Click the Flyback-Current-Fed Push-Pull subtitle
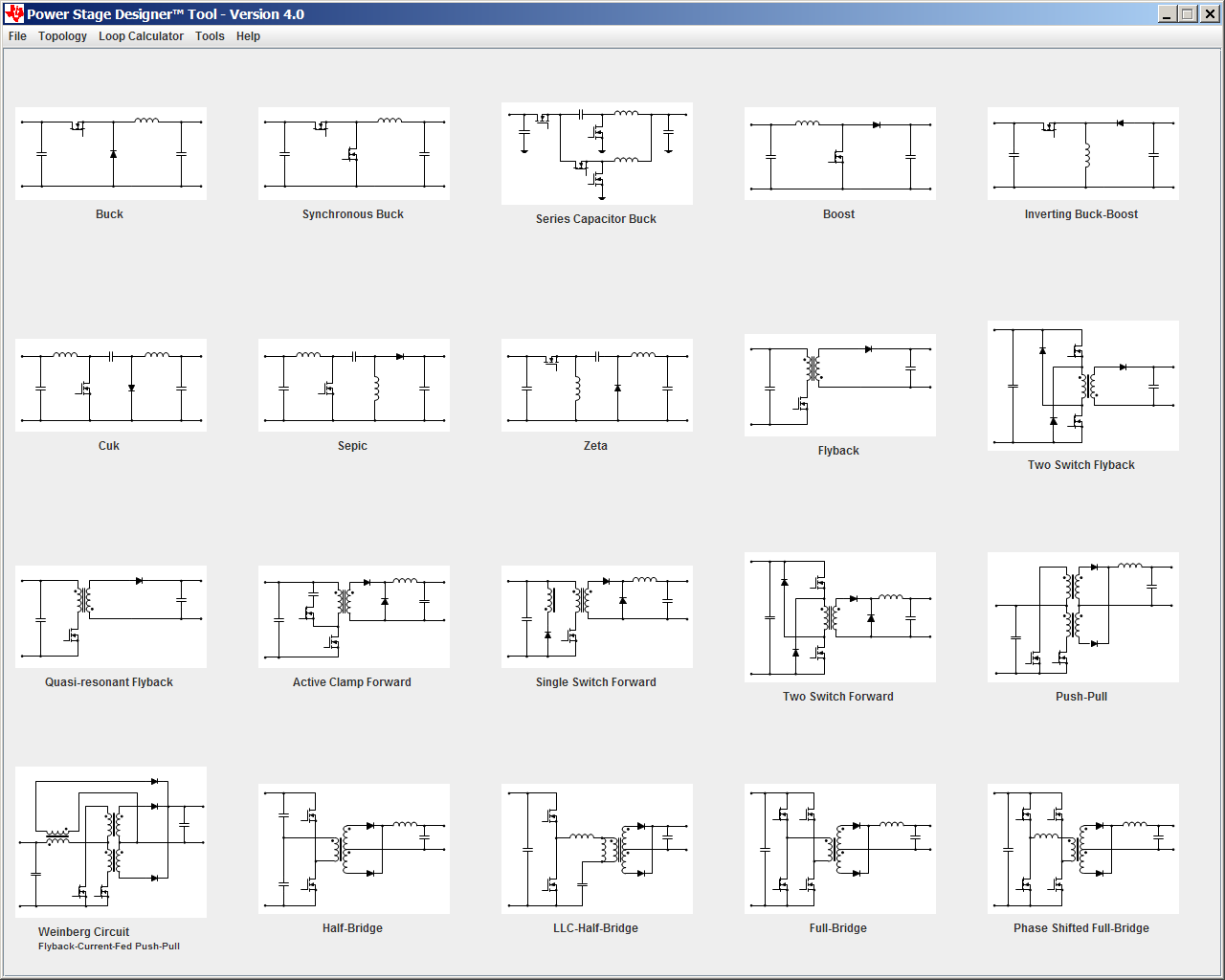The image size is (1225, 980). (109, 947)
